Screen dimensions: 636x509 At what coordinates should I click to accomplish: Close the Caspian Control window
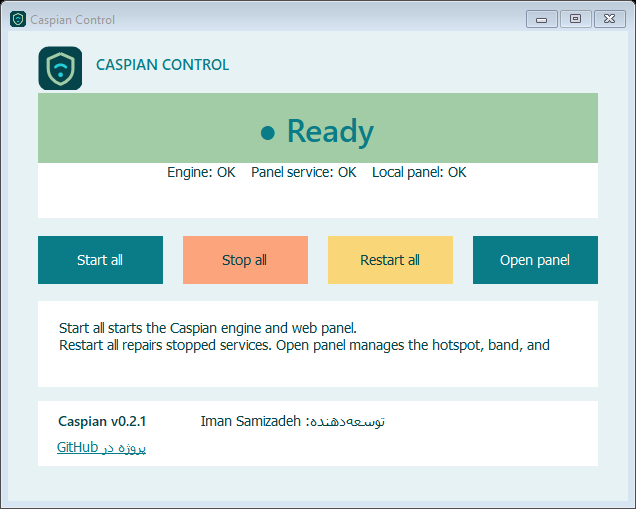[x=609, y=19]
